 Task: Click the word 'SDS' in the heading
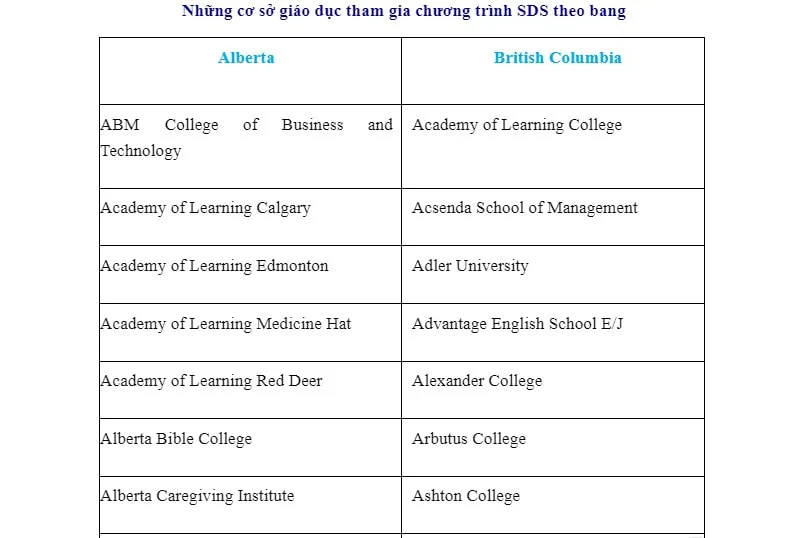coord(535,11)
